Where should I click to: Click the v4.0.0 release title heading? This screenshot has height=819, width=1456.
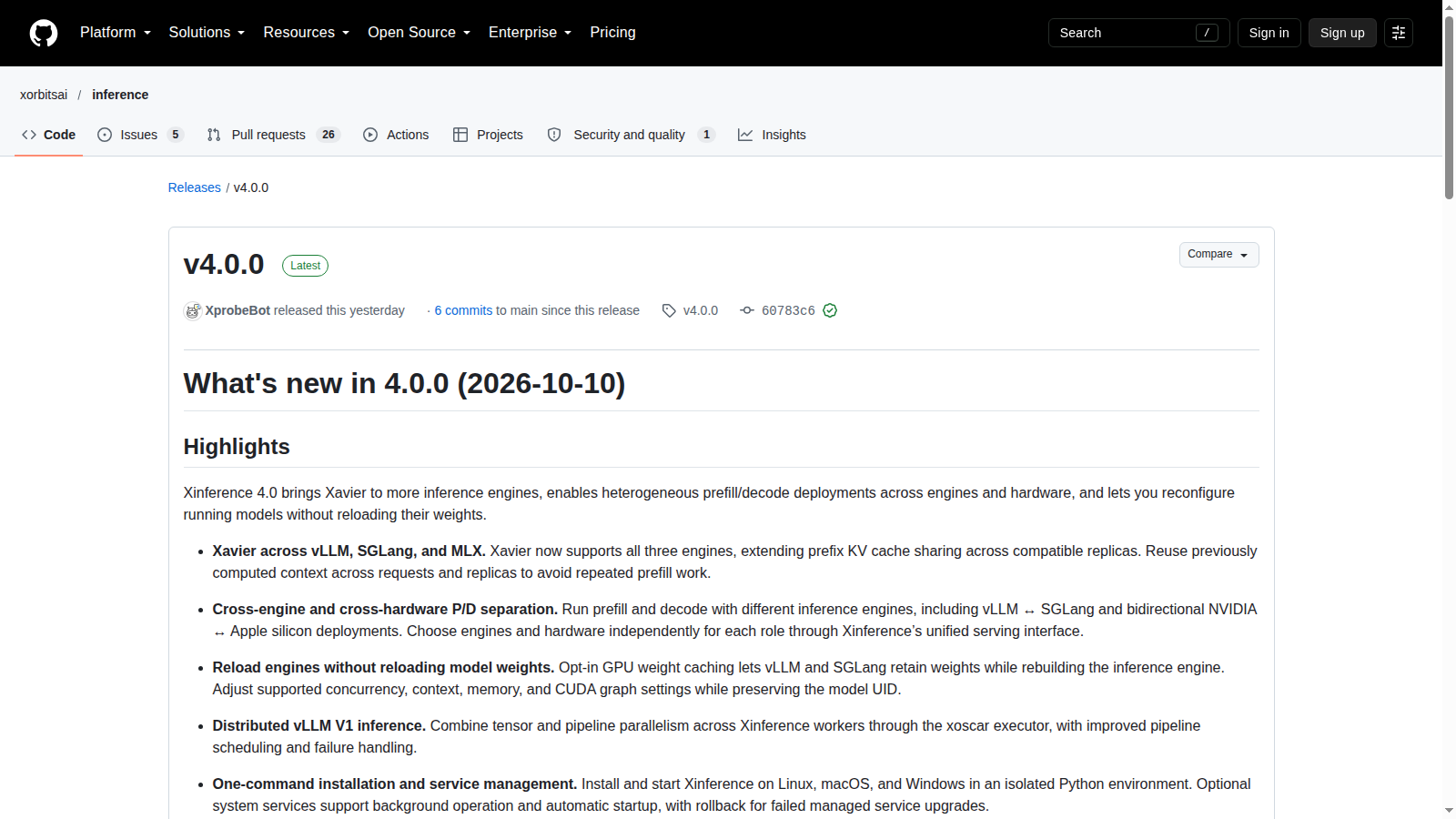[224, 265]
